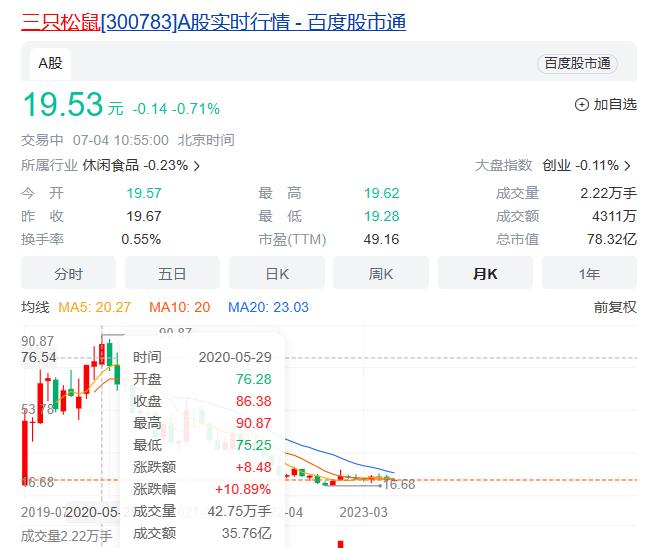Click the 总市值 value 78.32亿
Image resolution: width=657 pixels, height=548 pixels.
612,239
